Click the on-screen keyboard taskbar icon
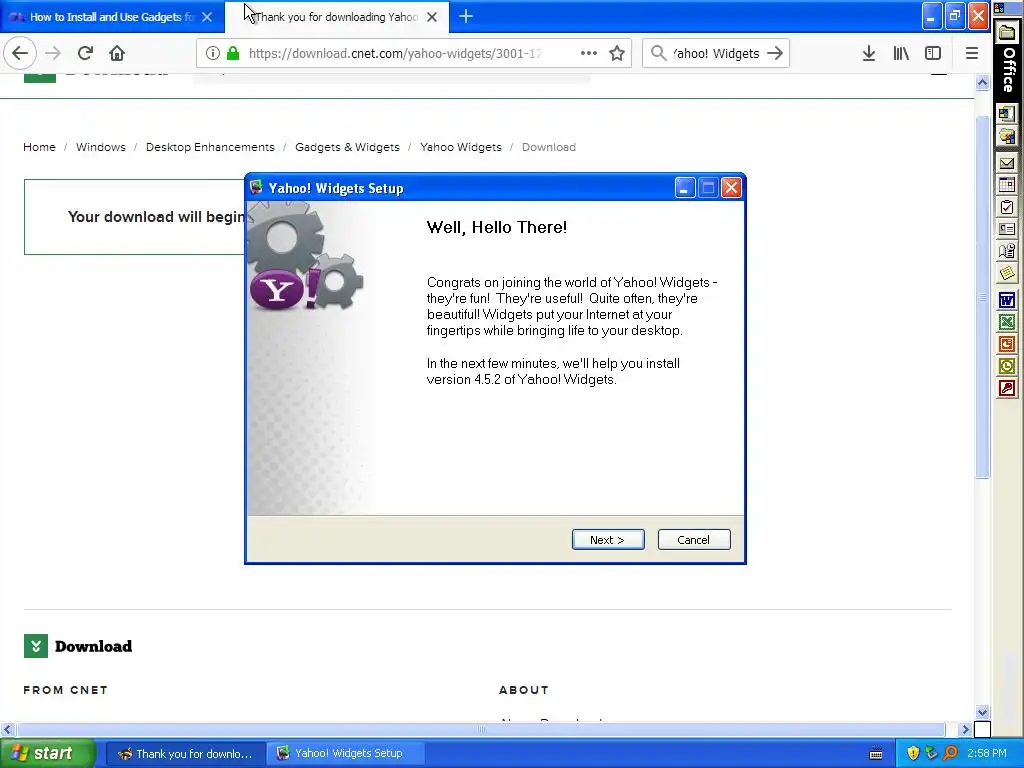 pos(876,754)
